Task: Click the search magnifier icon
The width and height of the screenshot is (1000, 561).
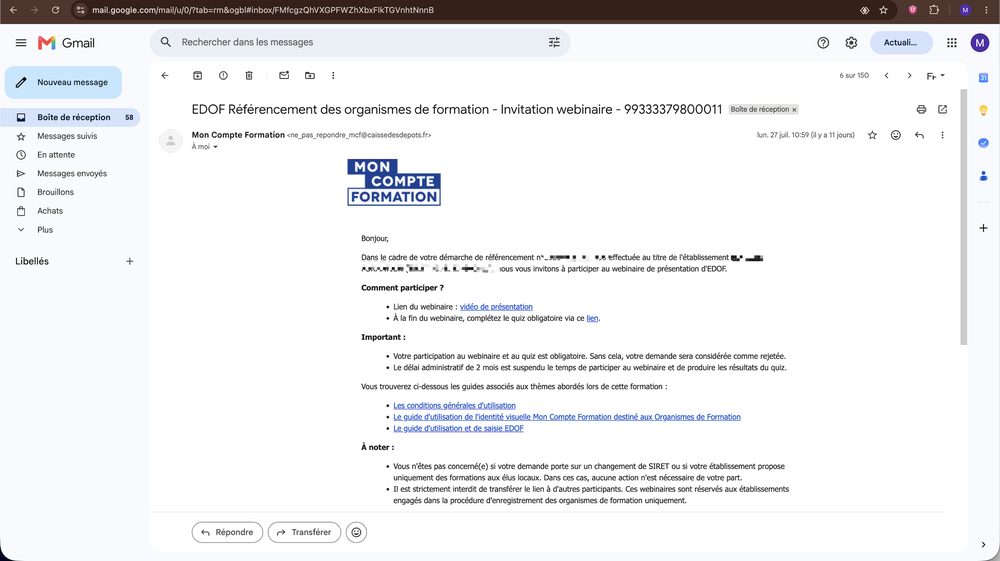Action: [x=166, y=42]
